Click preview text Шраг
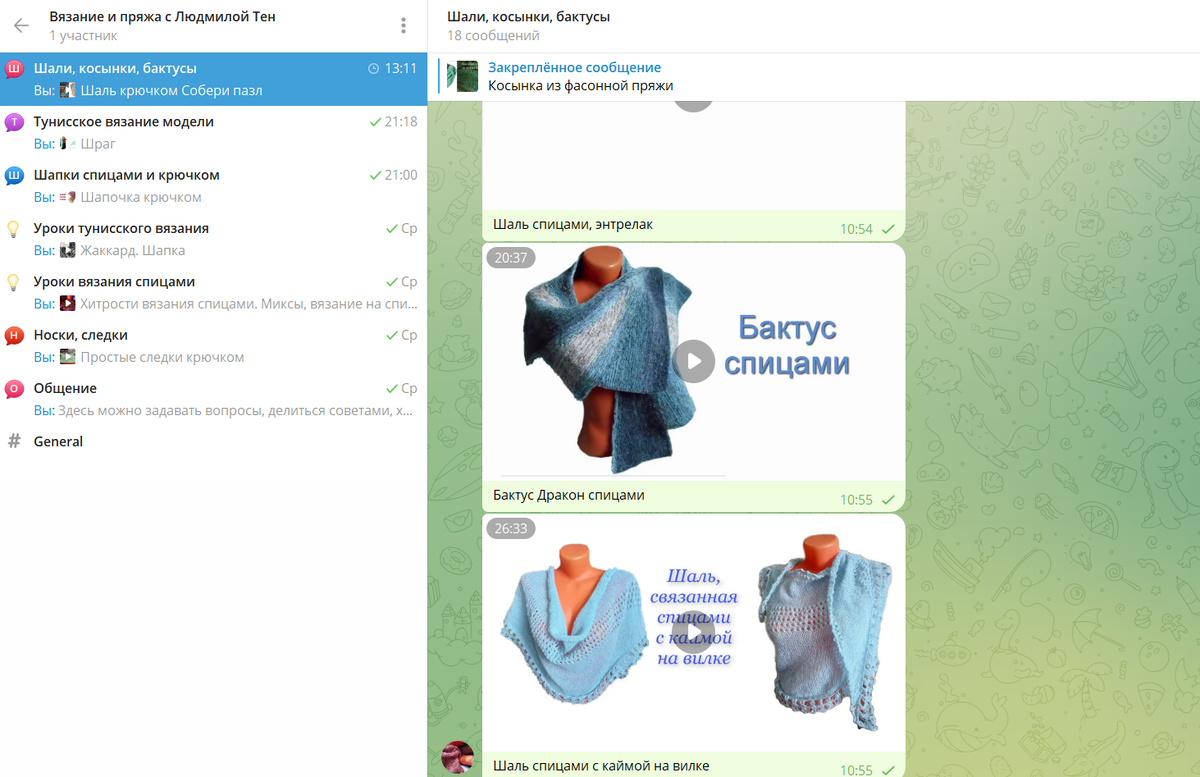 point(98,144)
